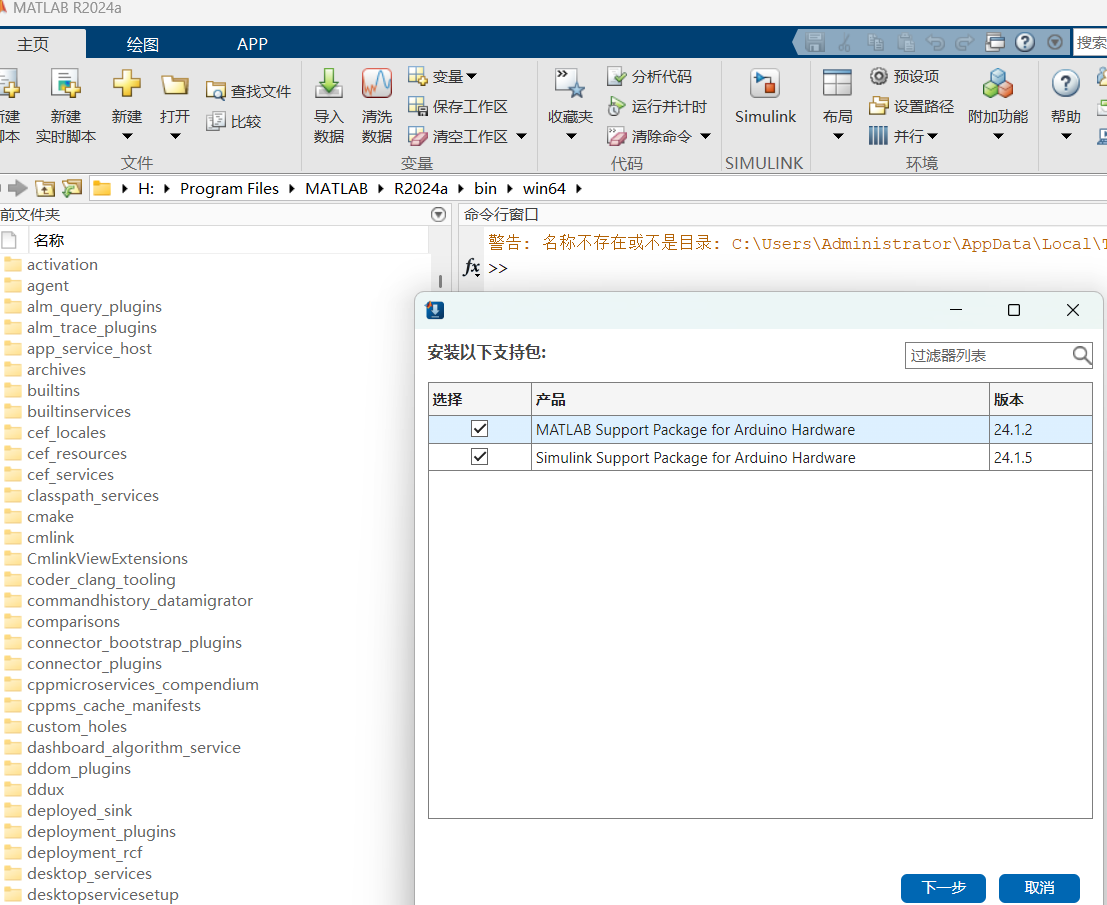Select the cmake folder

pyautogui.click(x=50, y=517)
